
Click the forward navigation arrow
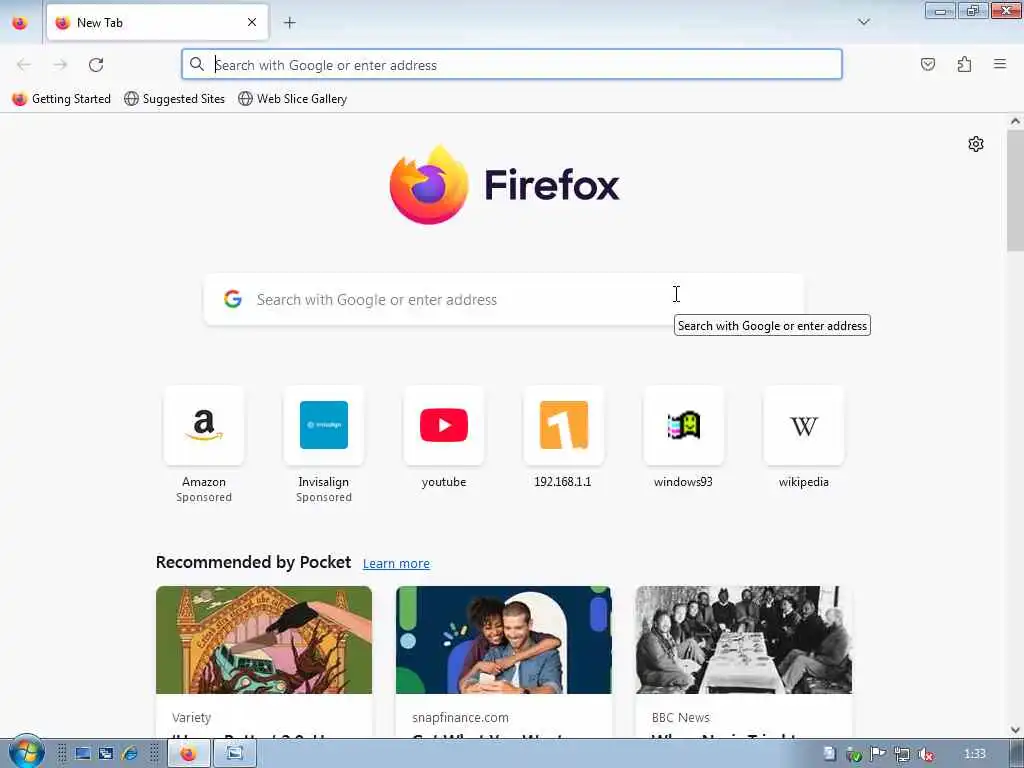click(x=60, y=65)
